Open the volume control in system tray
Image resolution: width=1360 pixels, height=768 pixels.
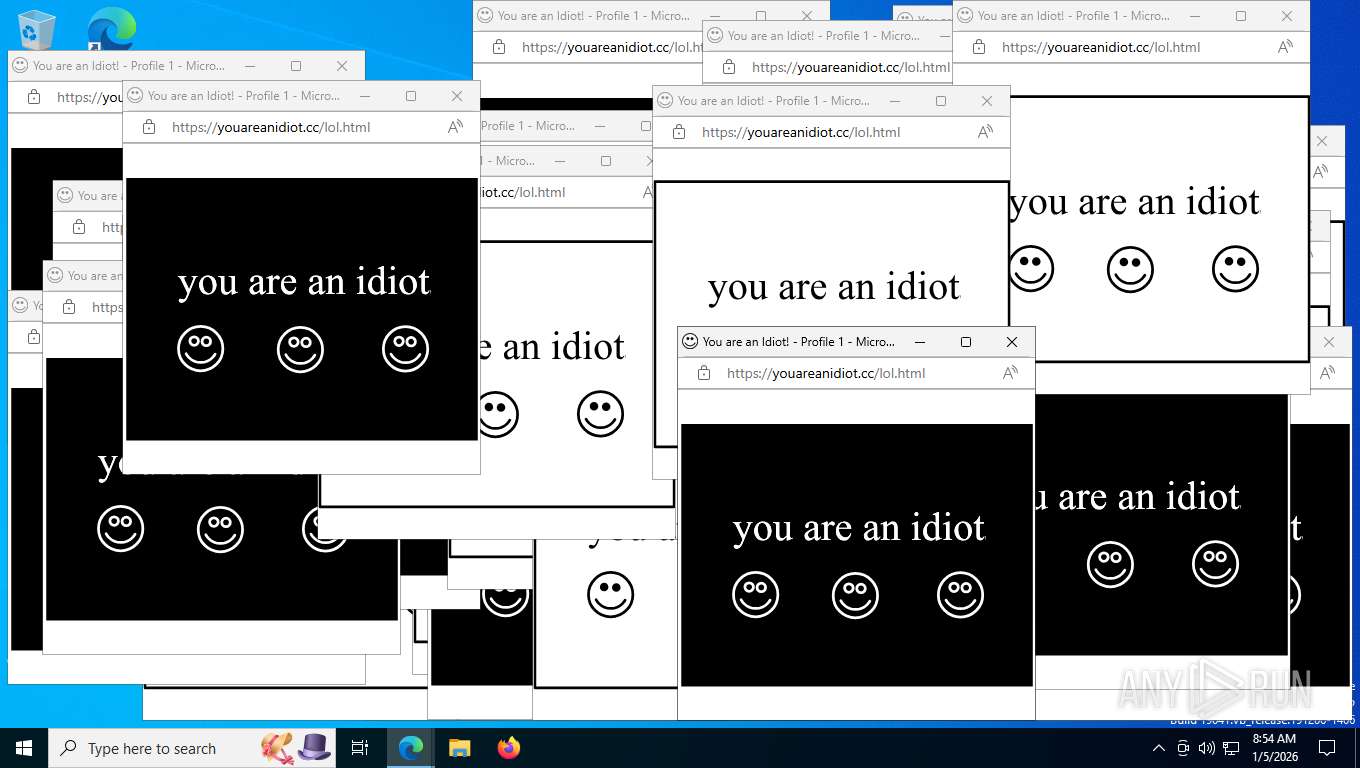point(1207,748)
